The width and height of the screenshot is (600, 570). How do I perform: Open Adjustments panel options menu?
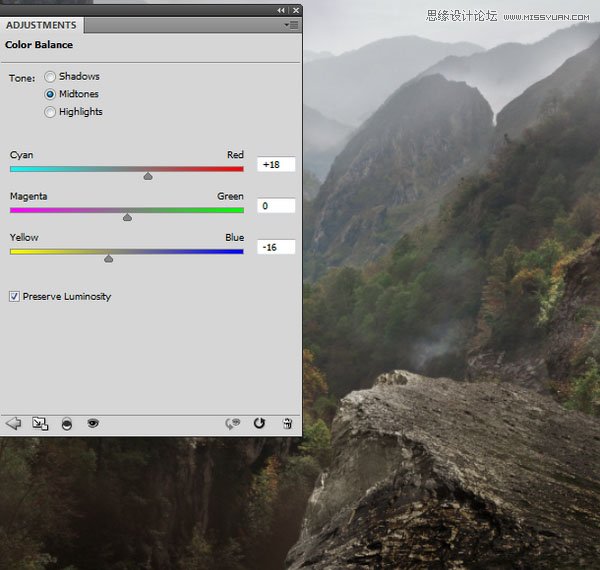point(291,25)
